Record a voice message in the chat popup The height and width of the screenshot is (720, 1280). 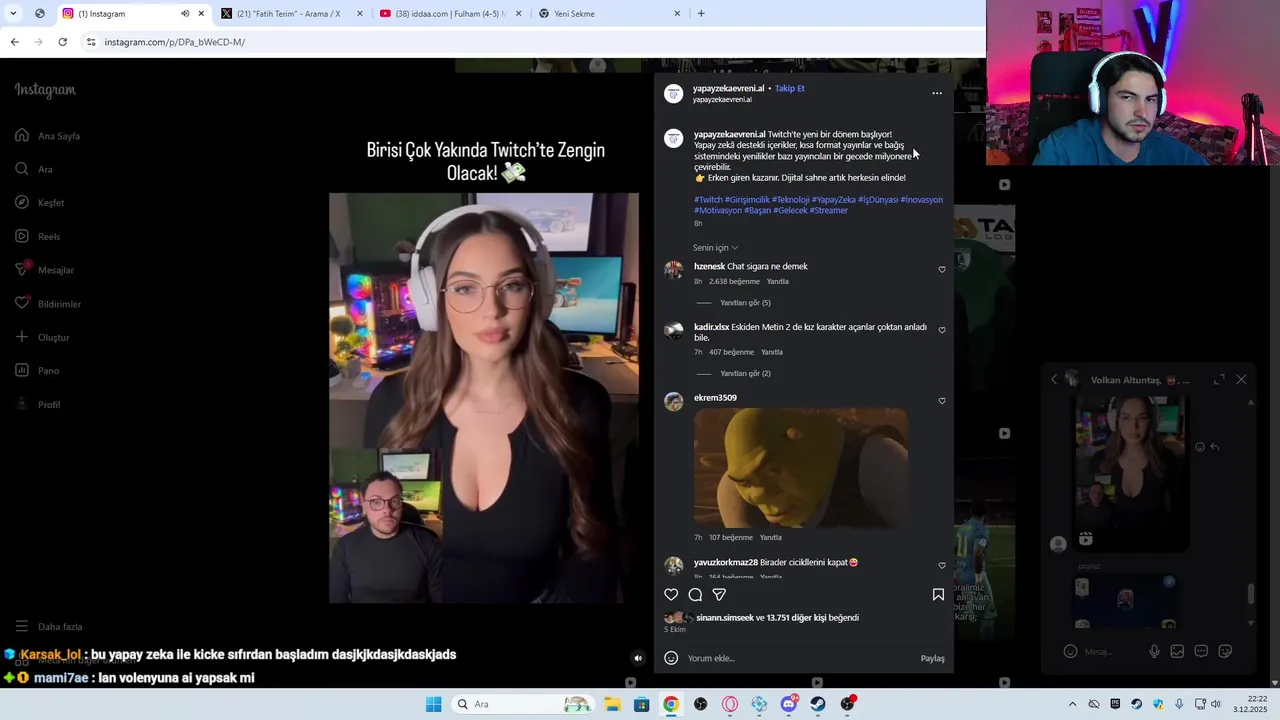coord(1154,652)
